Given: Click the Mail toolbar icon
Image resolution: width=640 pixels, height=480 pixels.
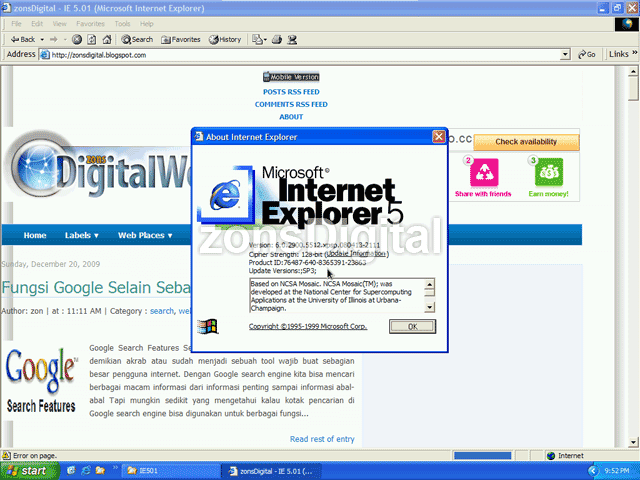Looking at the screenshot, I should tap(258, 40).
